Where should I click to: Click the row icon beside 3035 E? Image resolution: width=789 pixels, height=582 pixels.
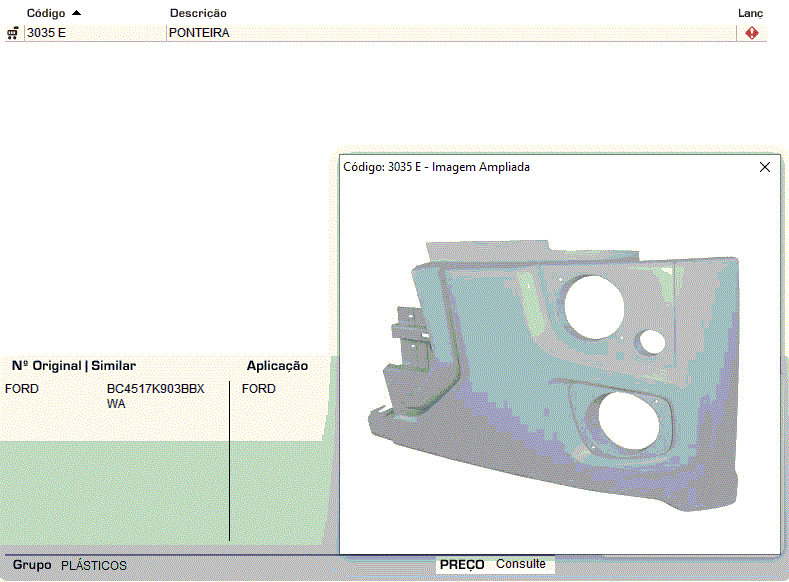(x=12, y=33)
